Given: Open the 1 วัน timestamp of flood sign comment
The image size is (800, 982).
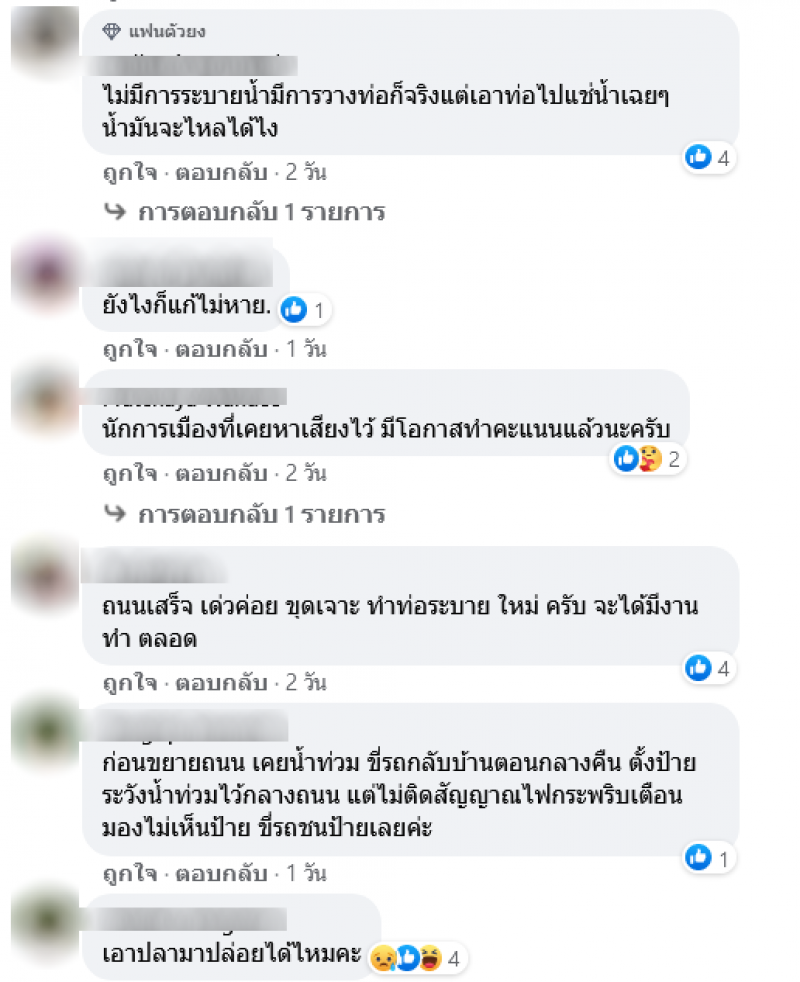Looking at the screenshot, I should point(306,873).
